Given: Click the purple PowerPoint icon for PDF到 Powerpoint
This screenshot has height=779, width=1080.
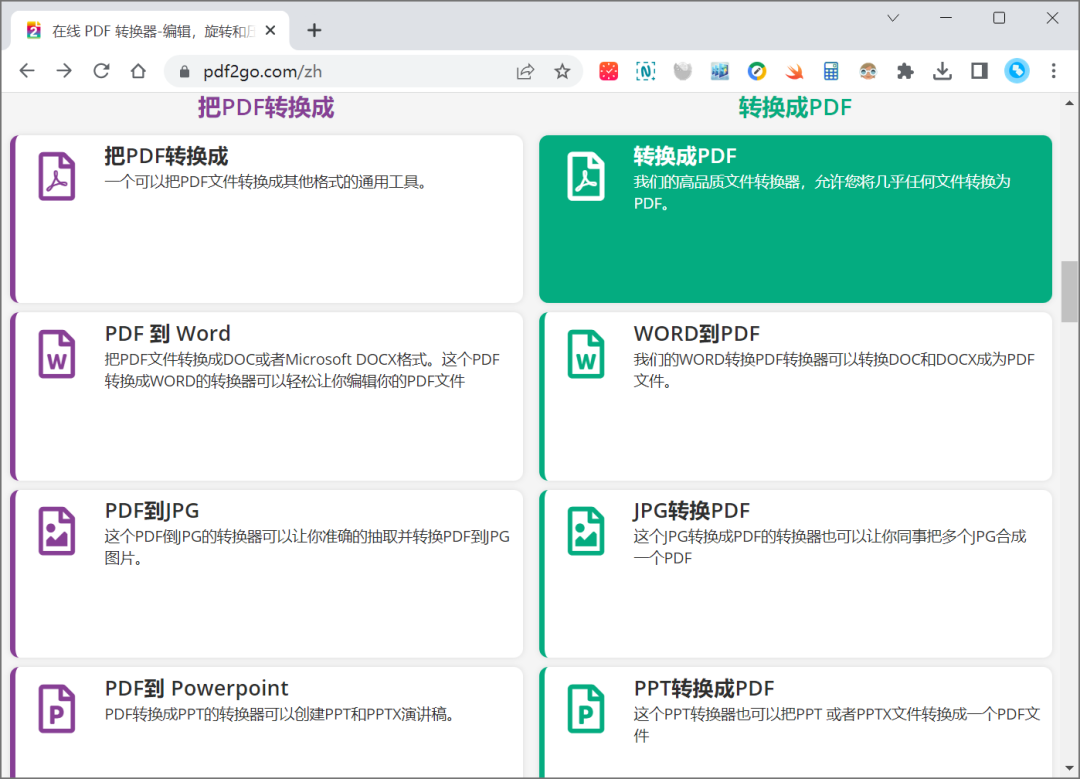Looking at the screenshot, I should (56, 709).
